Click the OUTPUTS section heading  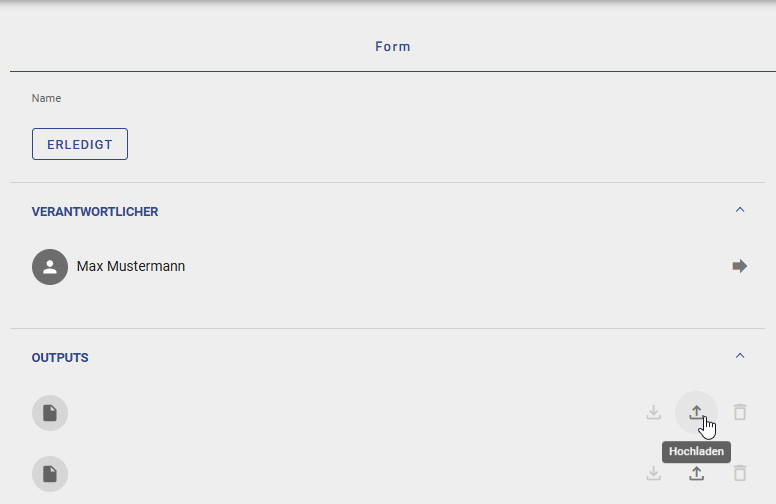tap(60, 358)
